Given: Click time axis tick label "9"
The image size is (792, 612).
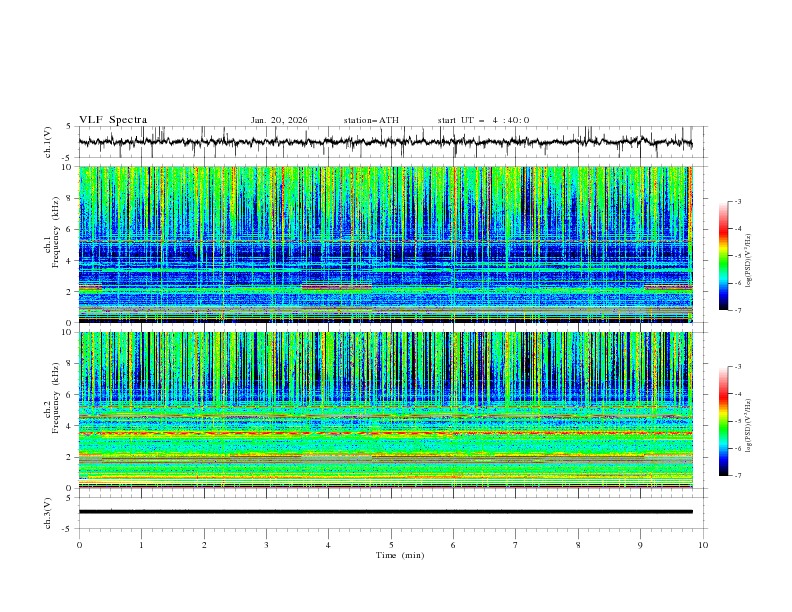Looking at the screenshot, I should point(640,545).
